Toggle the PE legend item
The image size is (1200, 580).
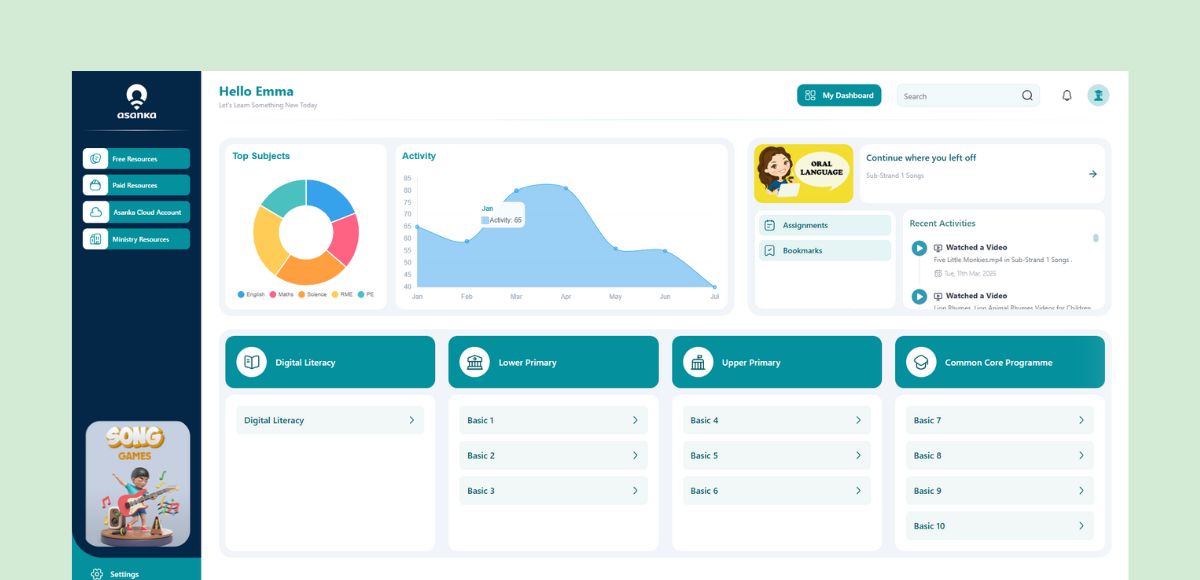coord(366,295)
